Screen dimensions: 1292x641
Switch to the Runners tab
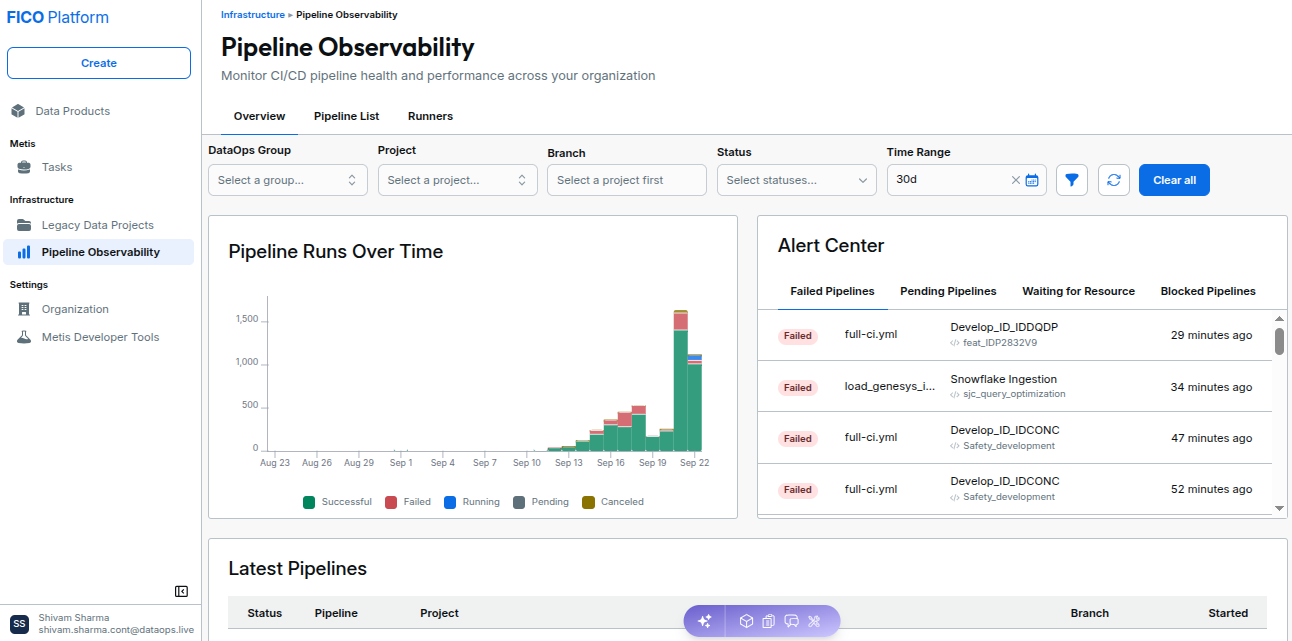tap(430, 116)
